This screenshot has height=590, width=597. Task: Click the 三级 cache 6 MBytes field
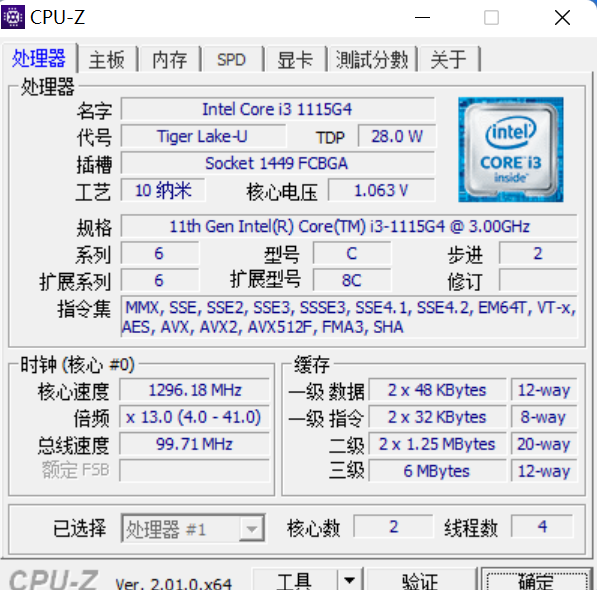(437, 471)
